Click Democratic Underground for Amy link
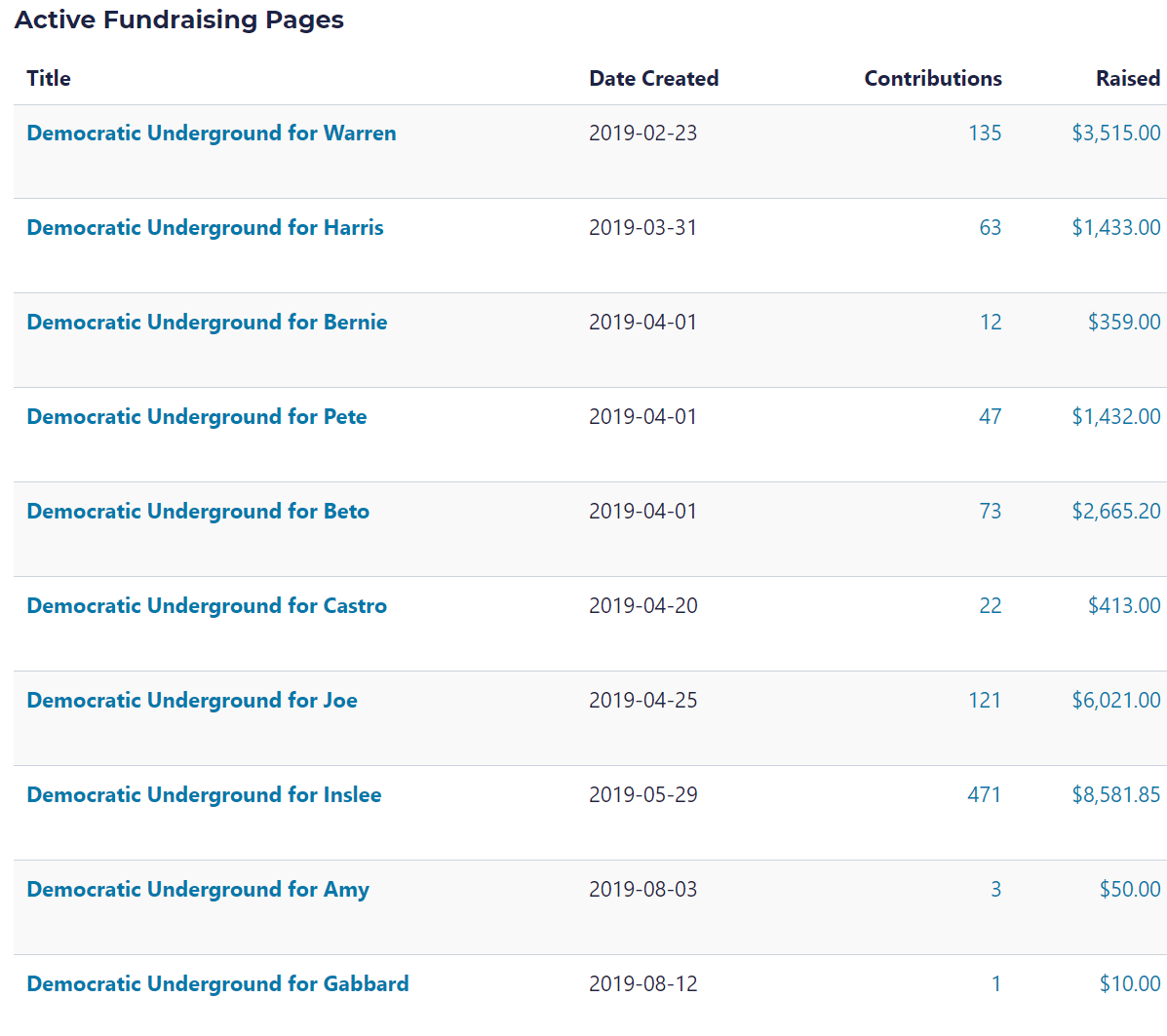The width and height of the screenshot is (1167, 1036). tap(198, 890)
